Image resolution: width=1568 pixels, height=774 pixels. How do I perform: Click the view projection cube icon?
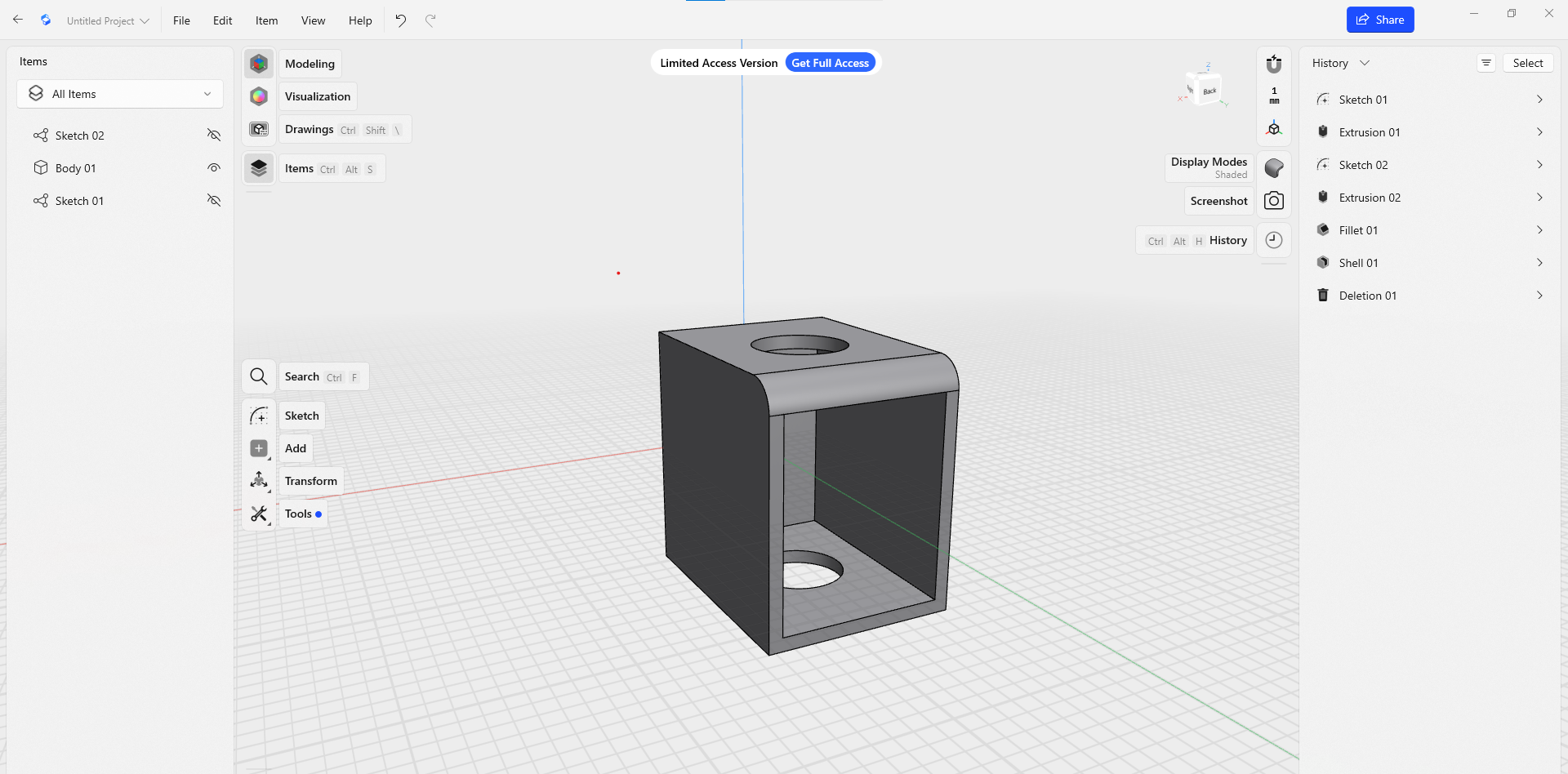point(1274,128)
